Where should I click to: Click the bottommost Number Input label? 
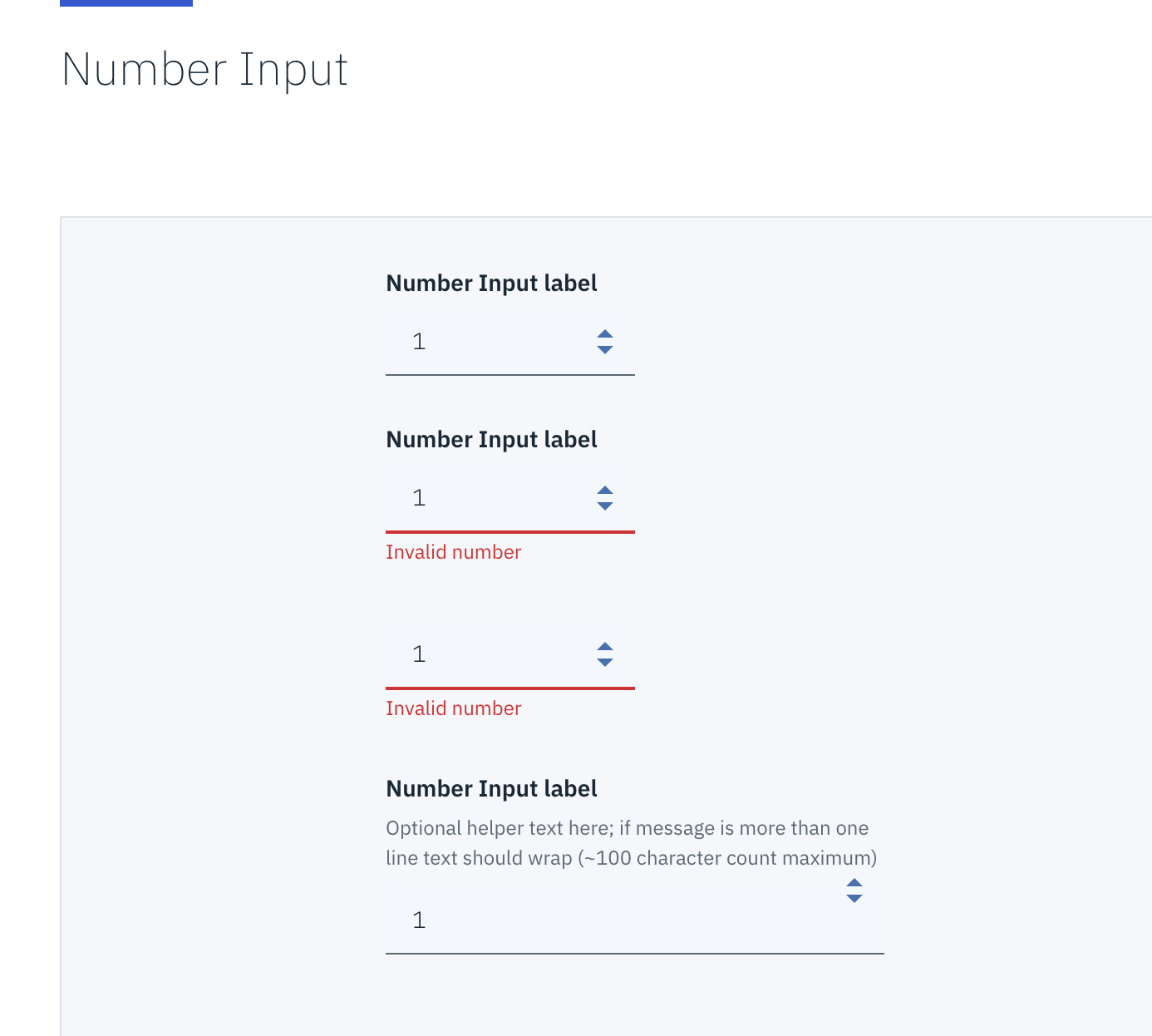(x=491, y=788)
